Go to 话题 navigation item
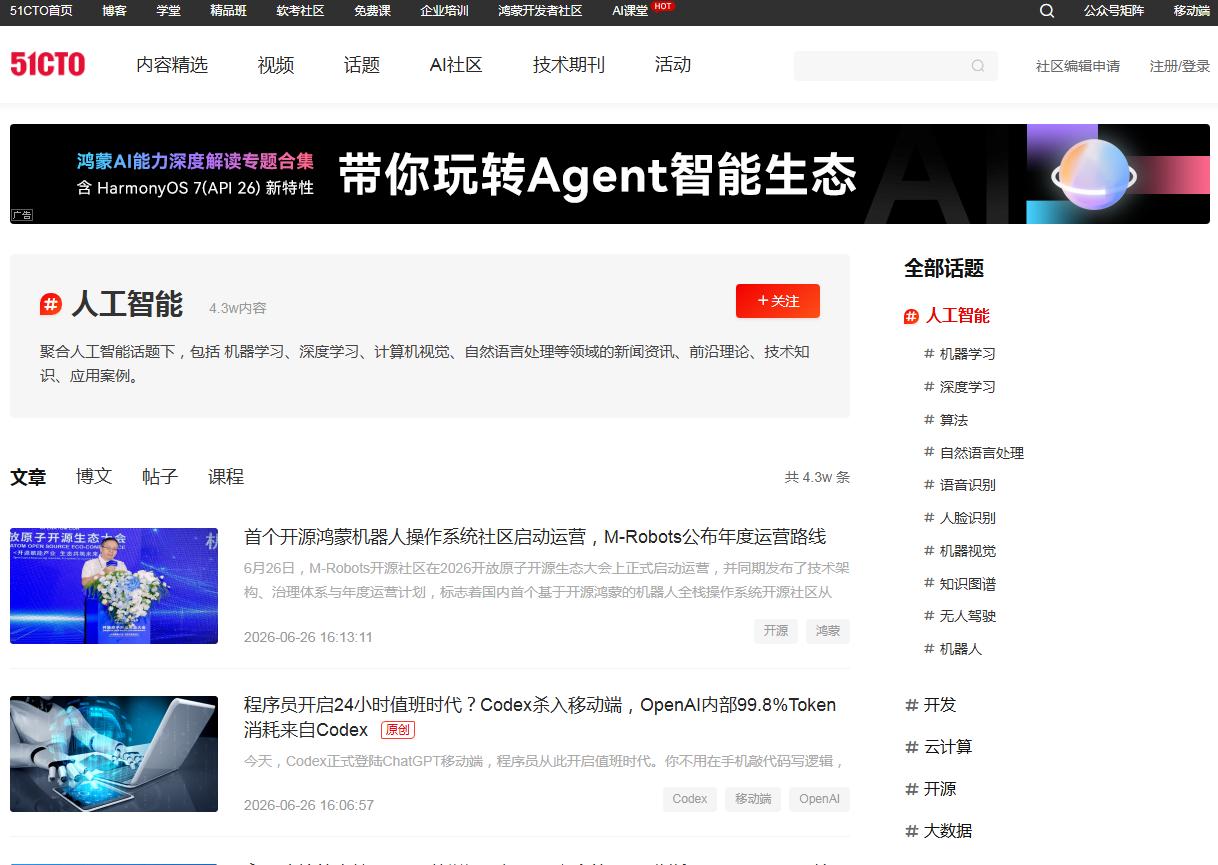 point(362,65)
